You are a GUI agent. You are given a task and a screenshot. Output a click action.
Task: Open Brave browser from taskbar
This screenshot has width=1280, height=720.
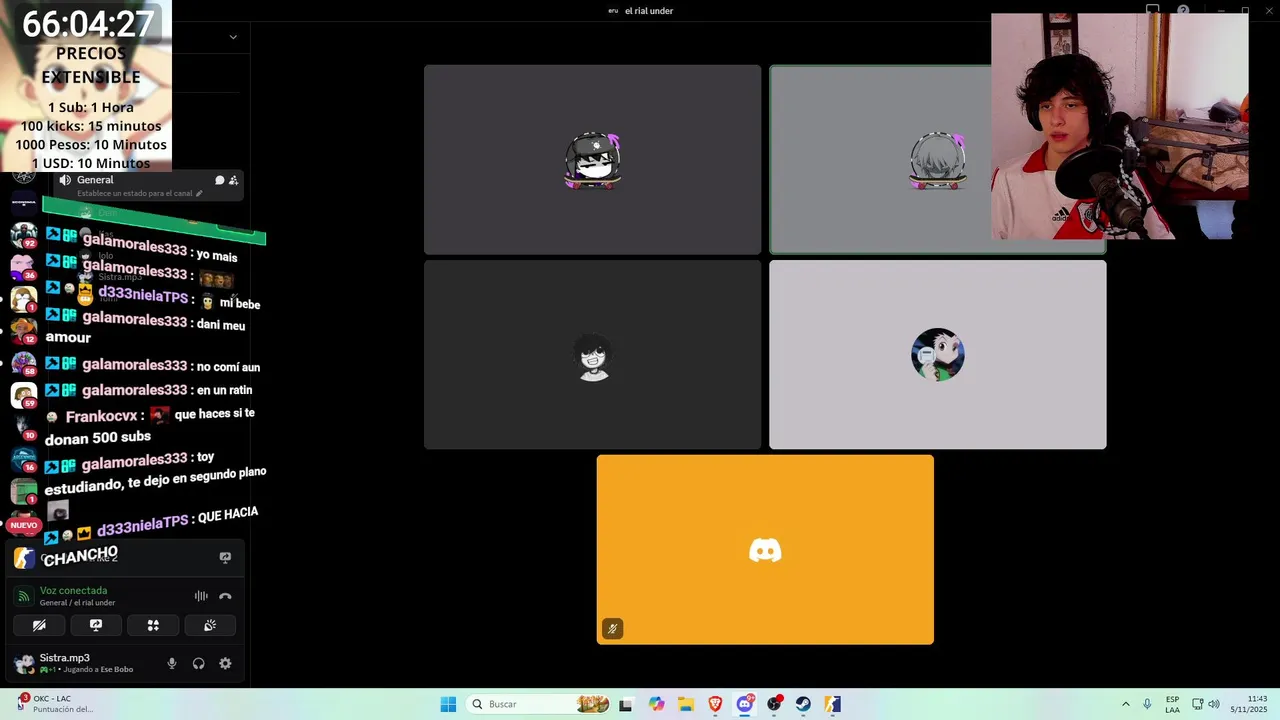coord(715,704)
